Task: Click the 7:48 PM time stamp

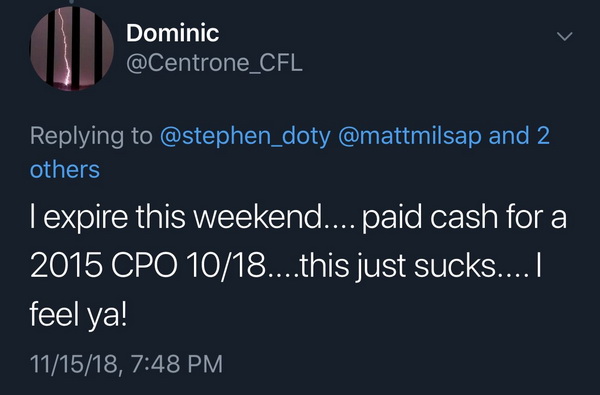Action: [176, 364]
